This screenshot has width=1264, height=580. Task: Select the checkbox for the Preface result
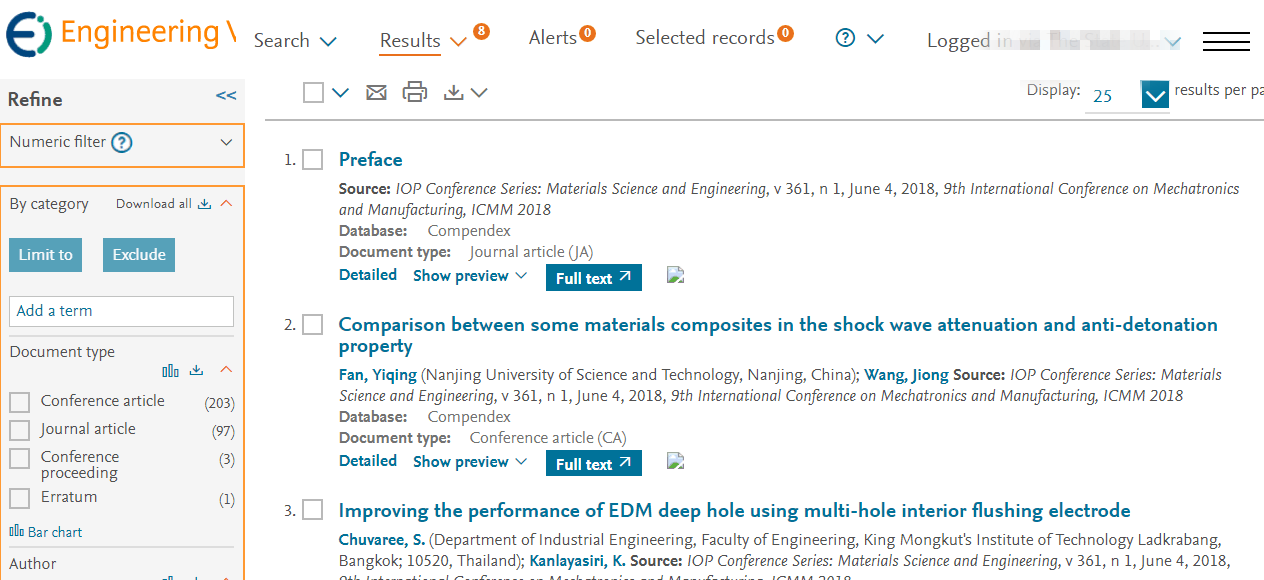pyautogui.click(x=313, y=160)
